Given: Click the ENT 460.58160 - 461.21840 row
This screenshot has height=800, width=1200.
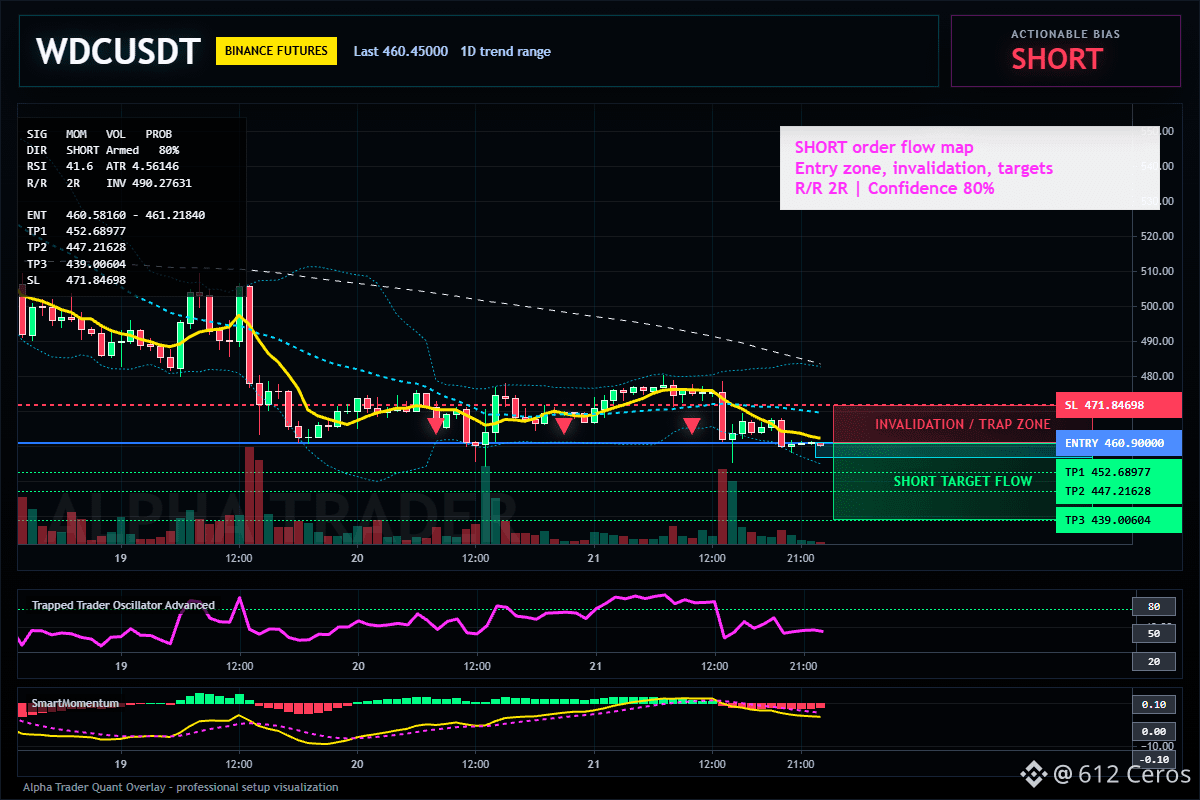Looking at the screenshot, I should 116,214.
